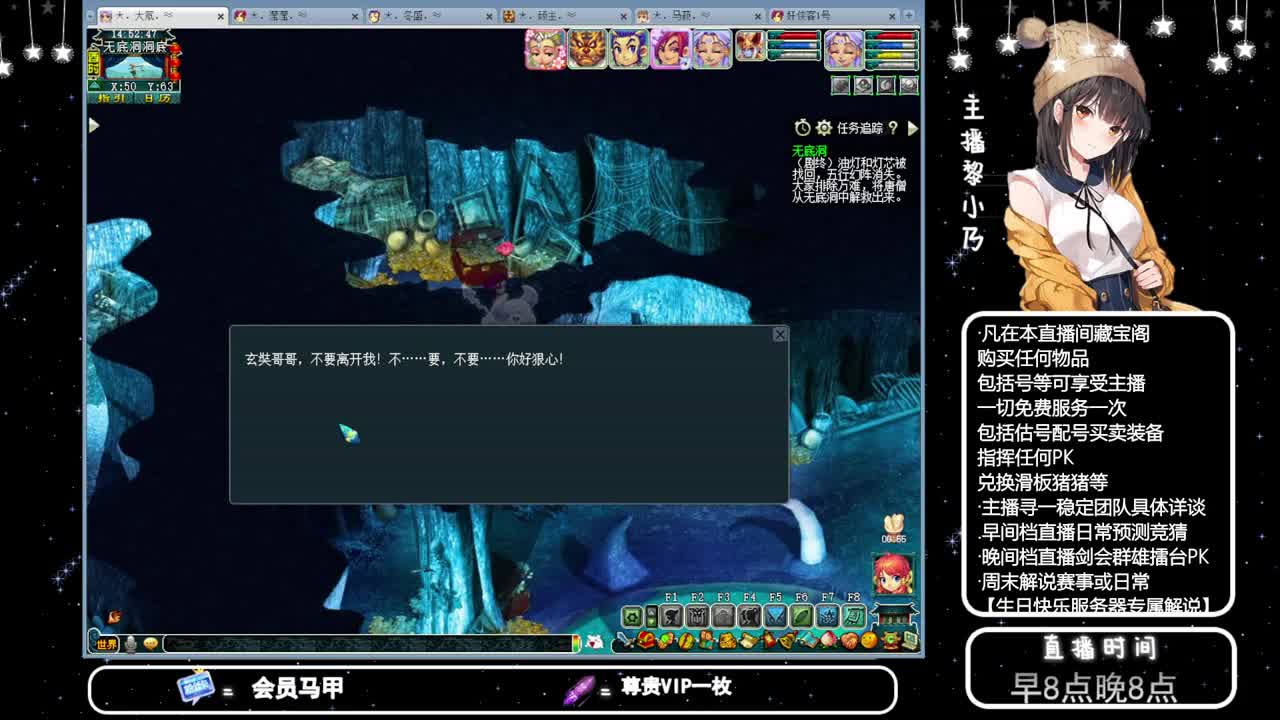This screenshot has width=1280, height=720.
Task: Use the F2 skill shortcut slot
Action: coord(698,617)
